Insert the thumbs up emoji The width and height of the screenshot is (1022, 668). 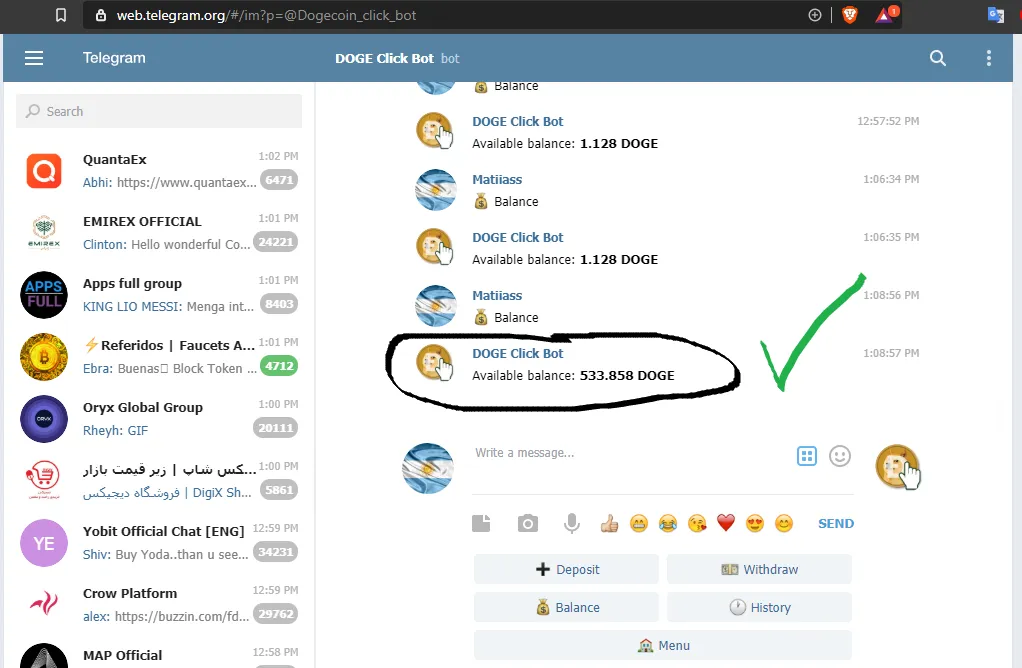pyautogui.click(x=609, y=523)
